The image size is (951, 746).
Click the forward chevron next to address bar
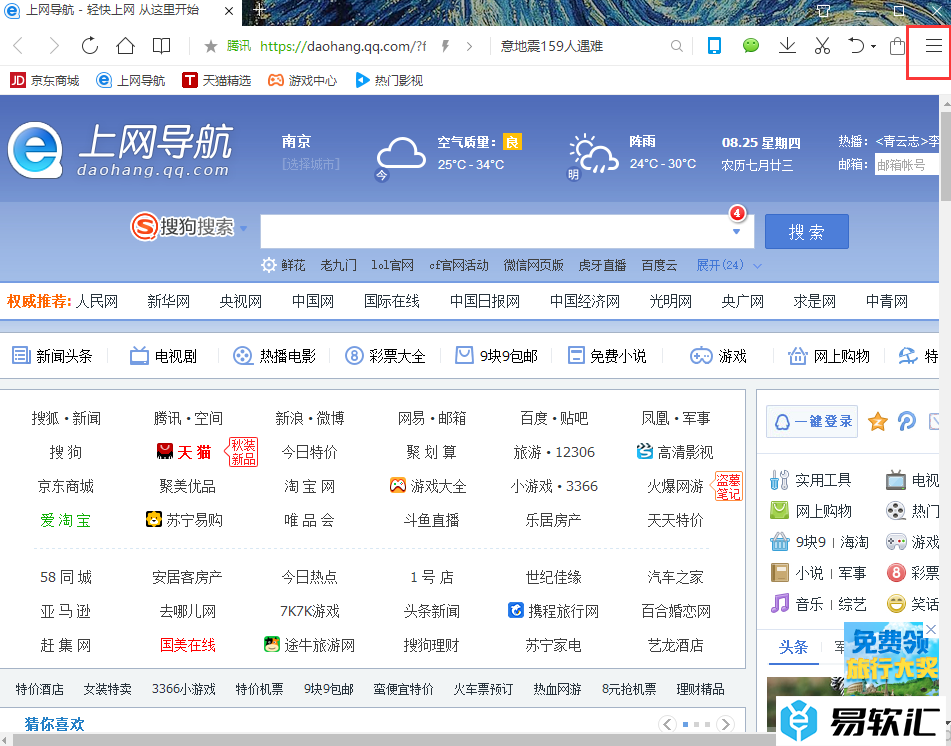pyautogui.click(x=469, y=46)
